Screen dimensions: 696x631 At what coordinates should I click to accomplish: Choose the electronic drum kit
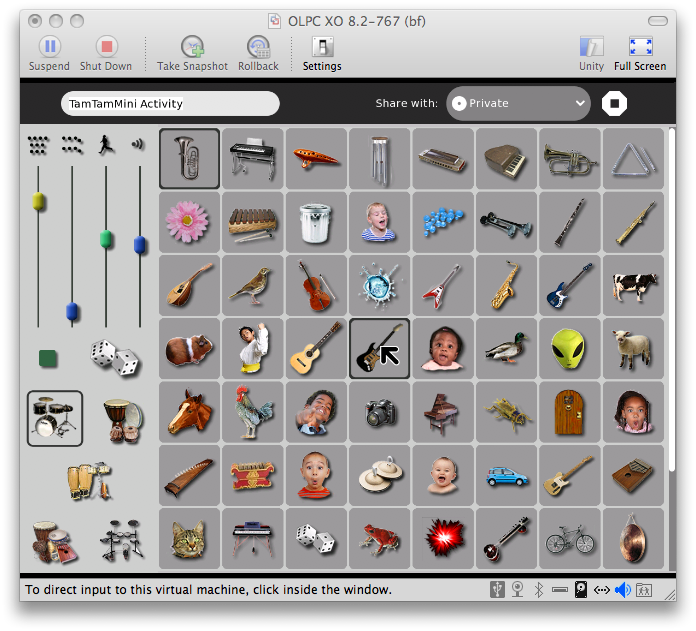(x=122, y=540)
